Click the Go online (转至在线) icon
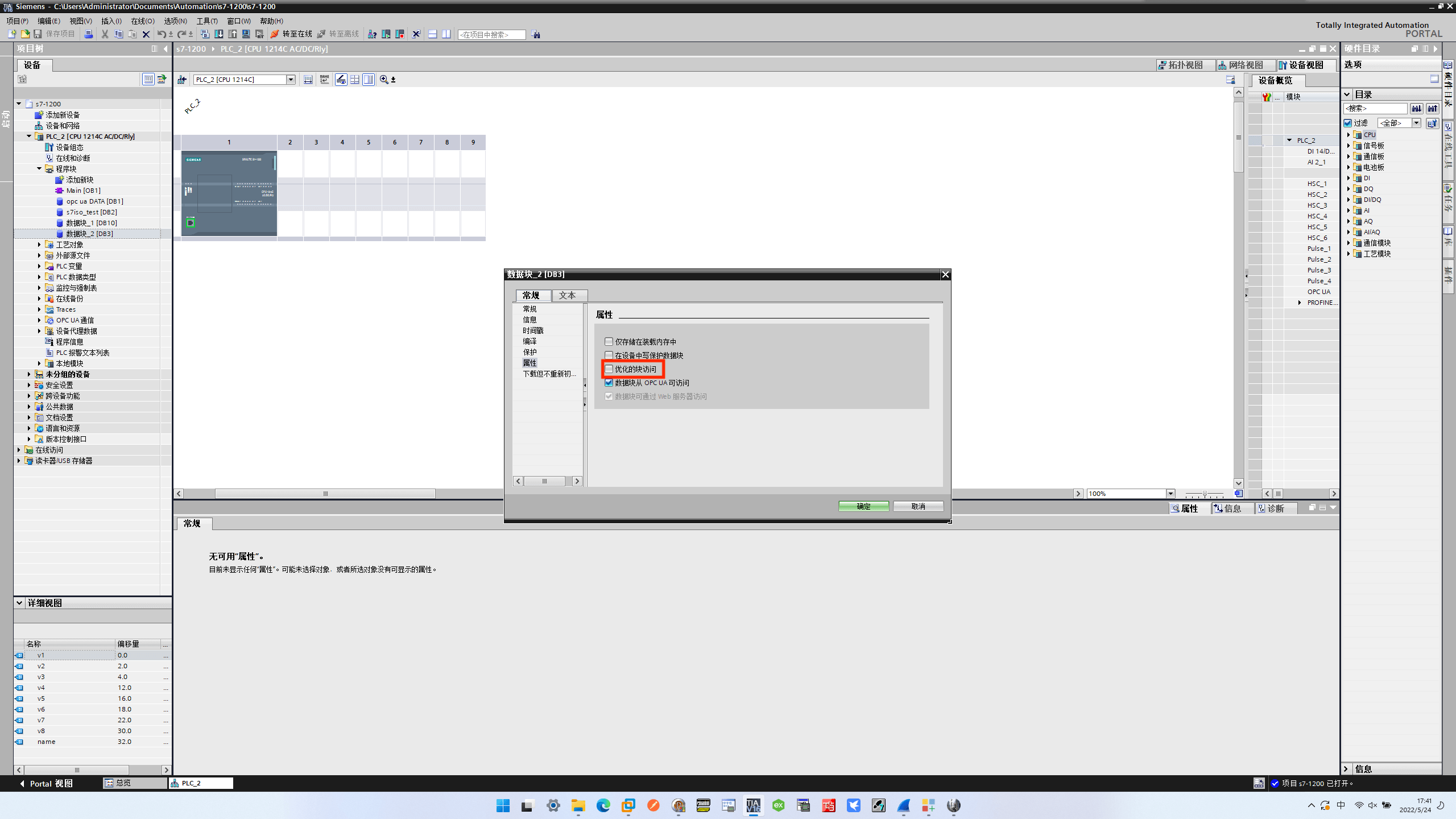Viewport: 1456px width, 819px height. tap(275, 34)
